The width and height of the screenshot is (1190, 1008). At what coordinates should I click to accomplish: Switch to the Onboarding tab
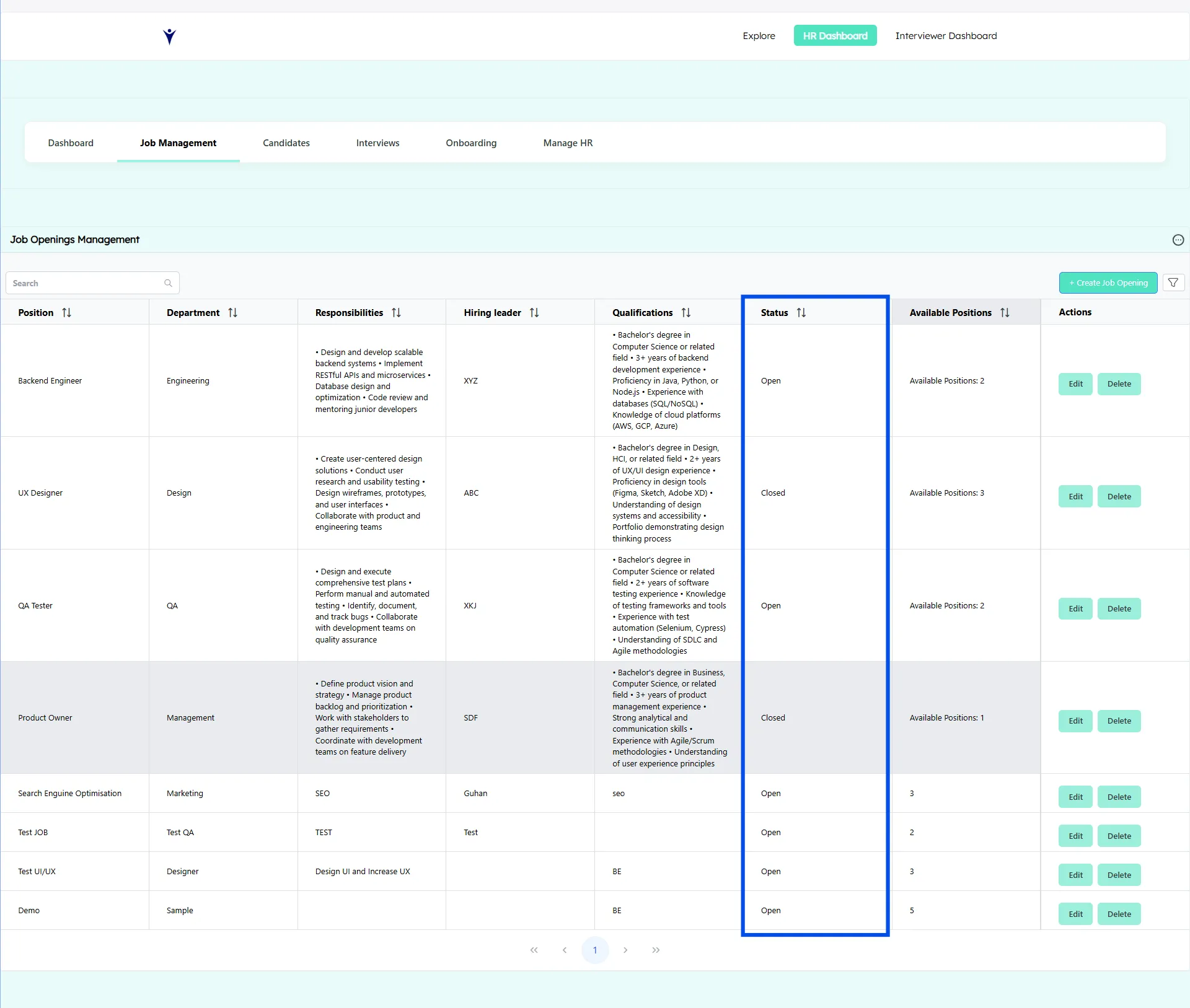tap(470, 142)
